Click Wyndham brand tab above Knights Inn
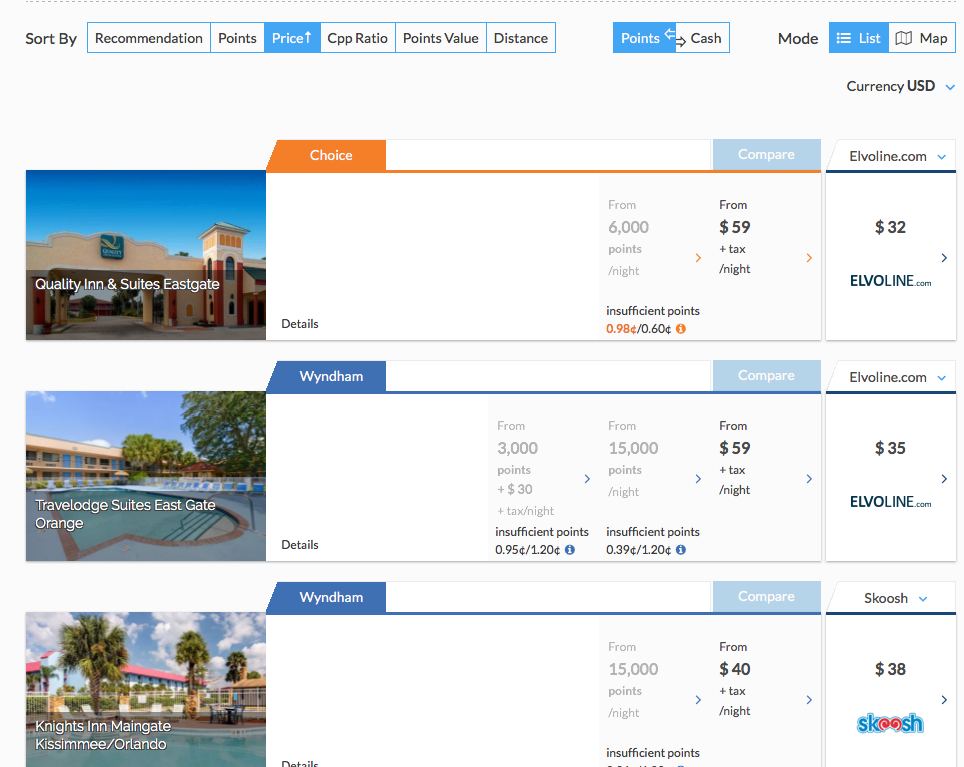 coord(329,597)
